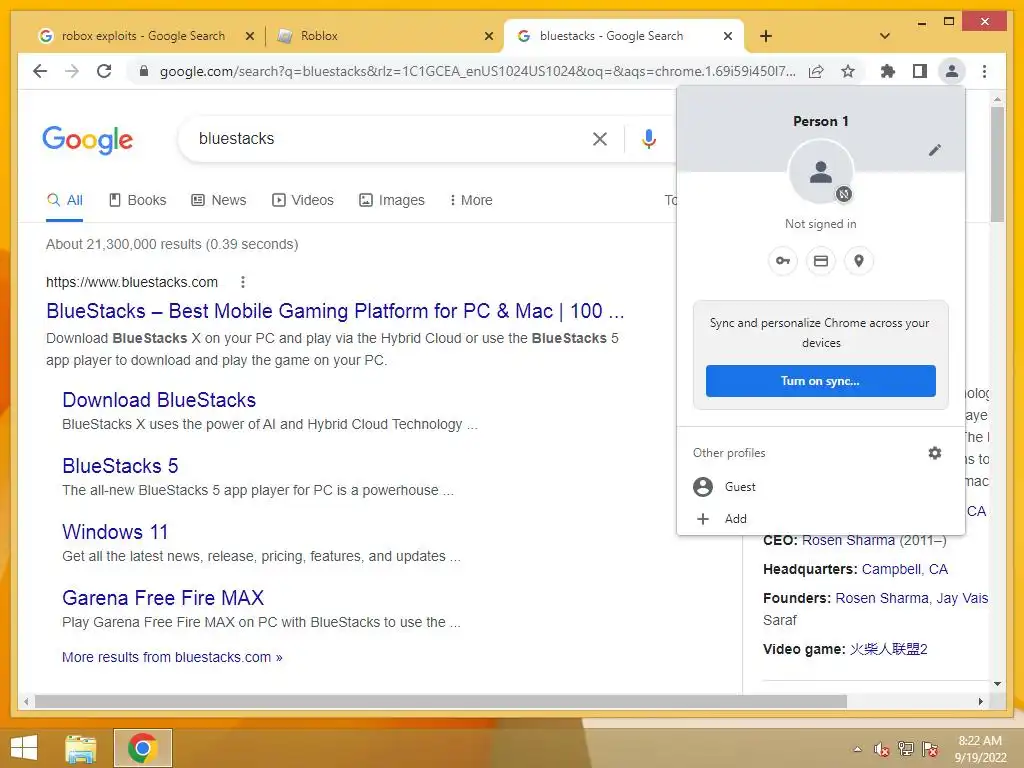Clear the search box with X
Viewport: 1024px width, 768px height.
pyautogui.click(x=600, y=138)
